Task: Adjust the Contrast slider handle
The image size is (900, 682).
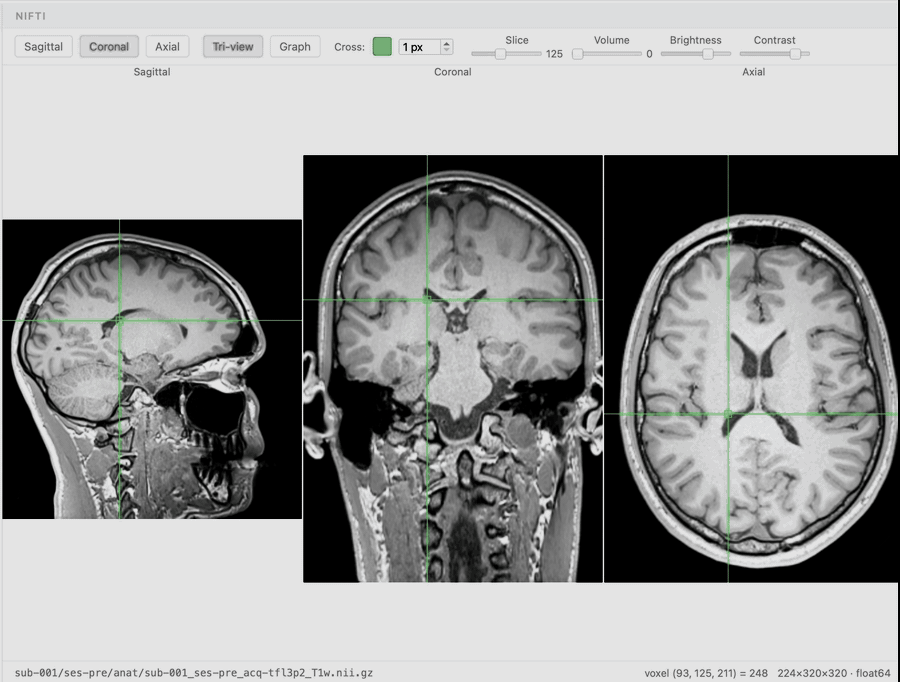Action: 795,54
